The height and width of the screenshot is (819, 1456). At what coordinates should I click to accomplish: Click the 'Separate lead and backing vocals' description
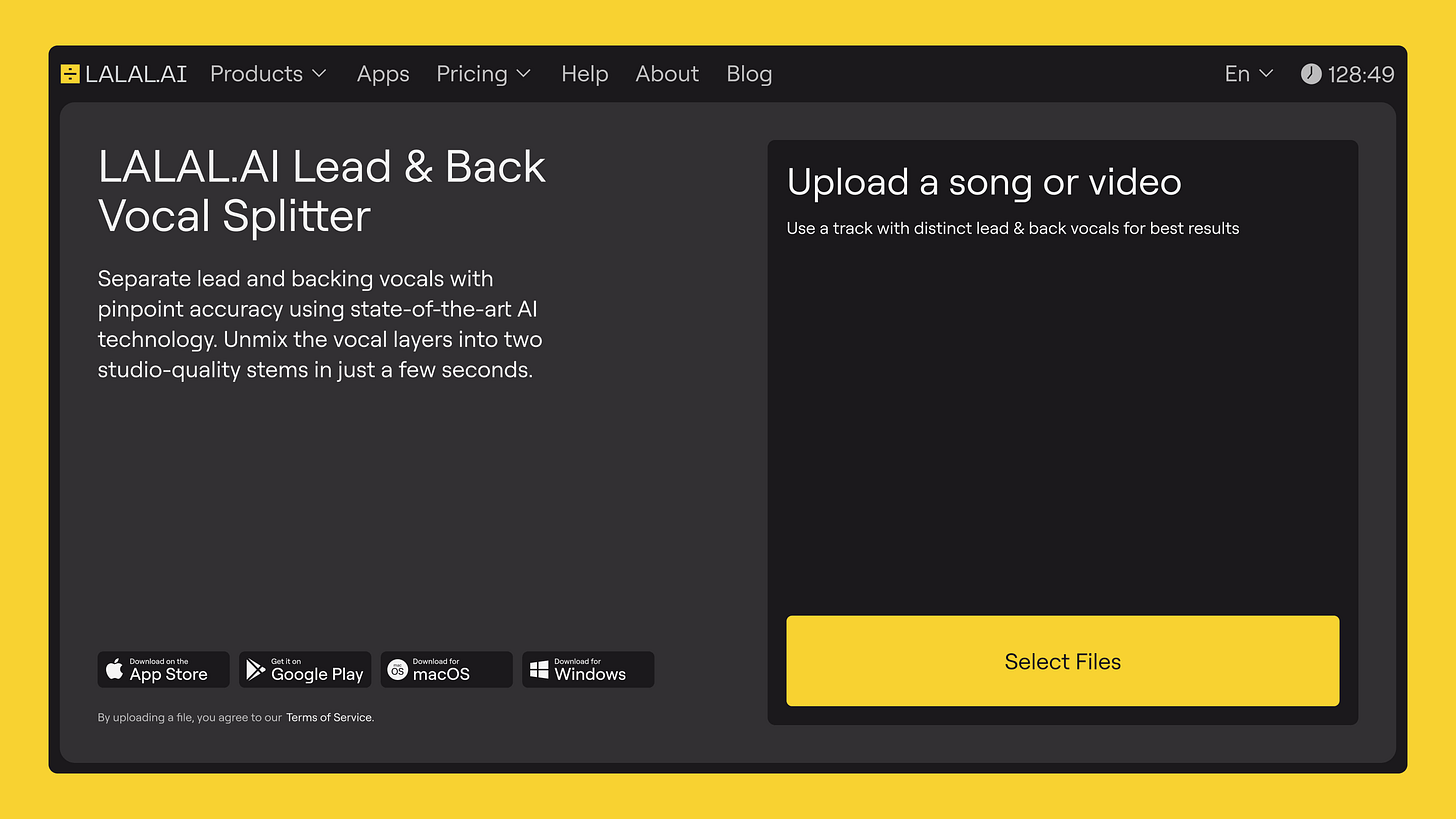pos(320,324)
